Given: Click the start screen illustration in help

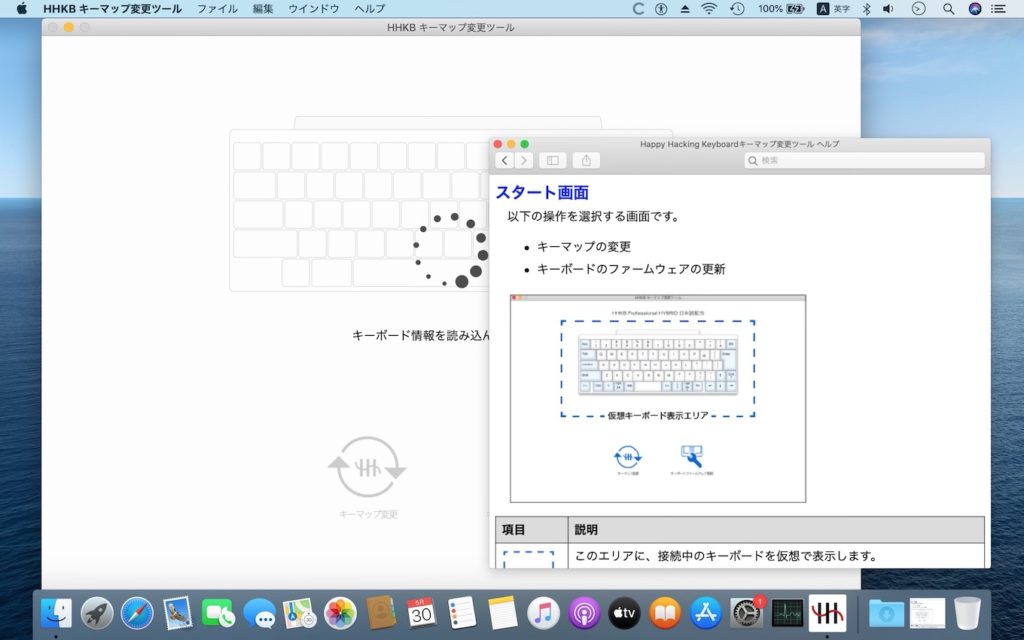Looking at the screenshot, I should tap(658, 398).
